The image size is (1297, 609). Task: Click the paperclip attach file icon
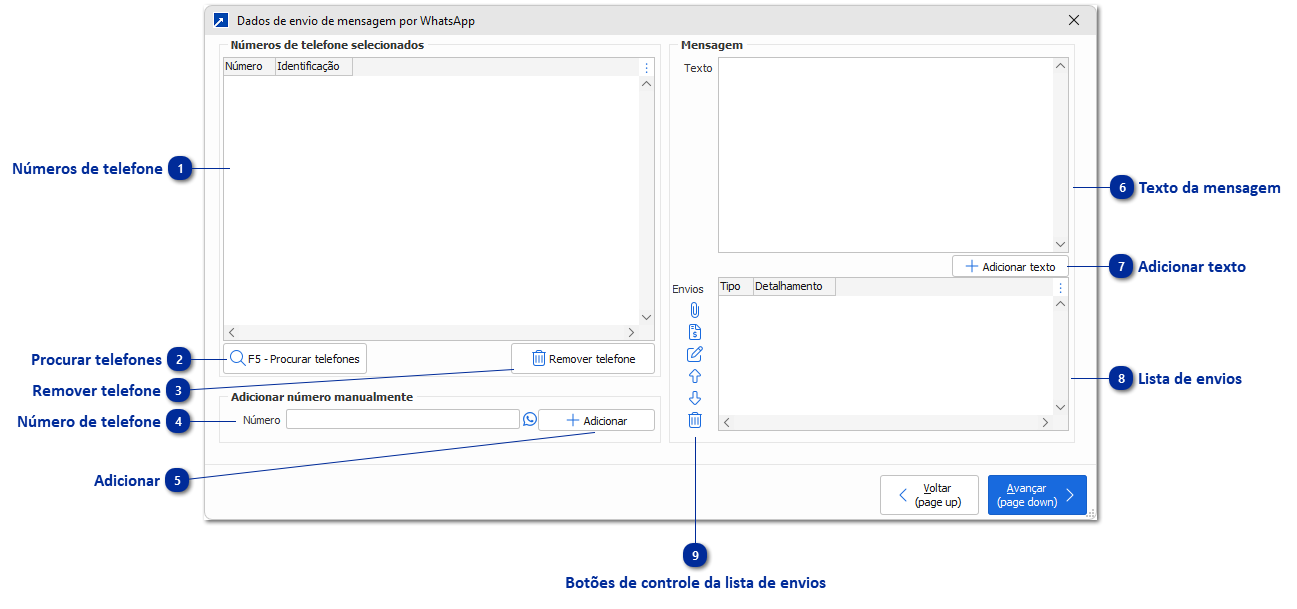point(695,310)
